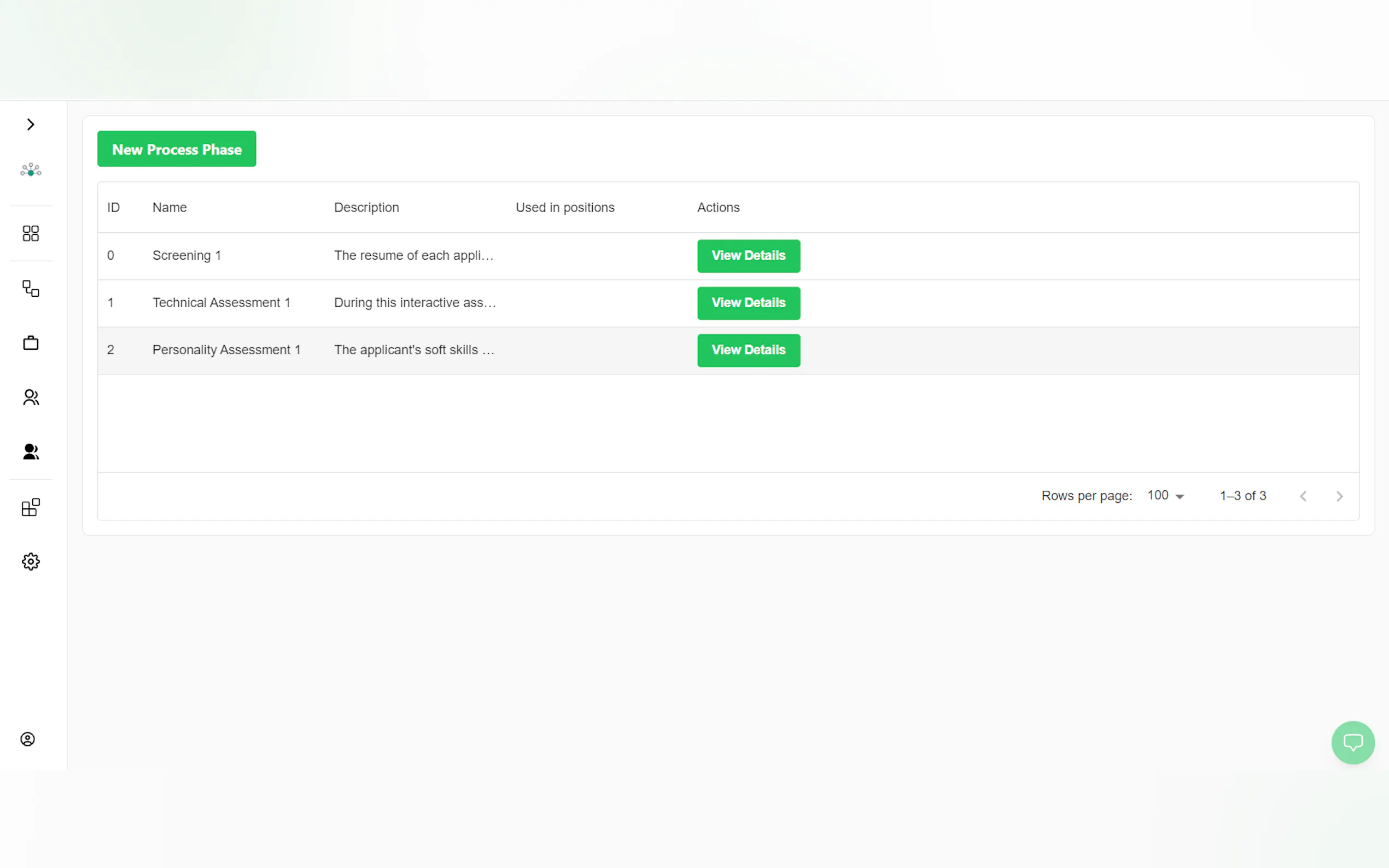Open the blocks integrations icon
The height and width of the screenshot is (868, 1389).
pos(31,507)
